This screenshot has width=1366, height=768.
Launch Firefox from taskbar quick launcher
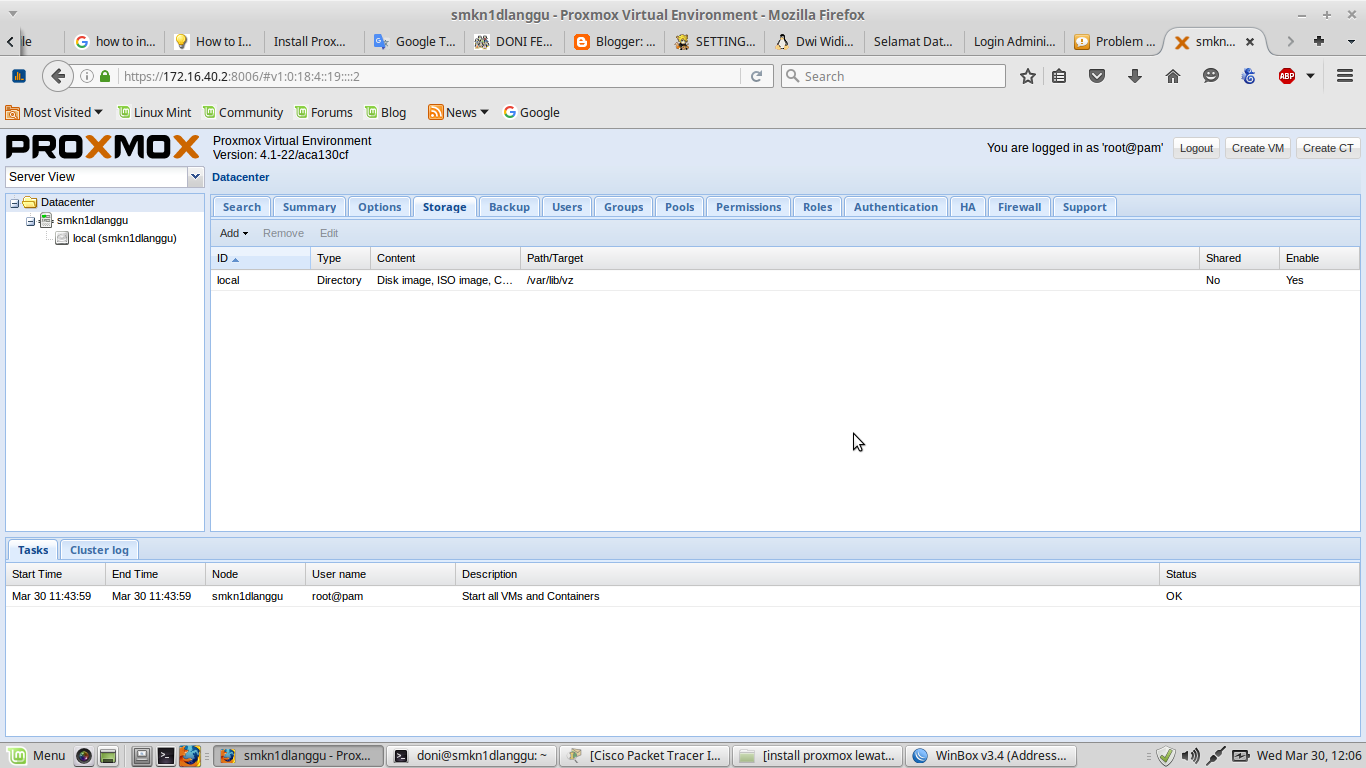coord(190,756)
